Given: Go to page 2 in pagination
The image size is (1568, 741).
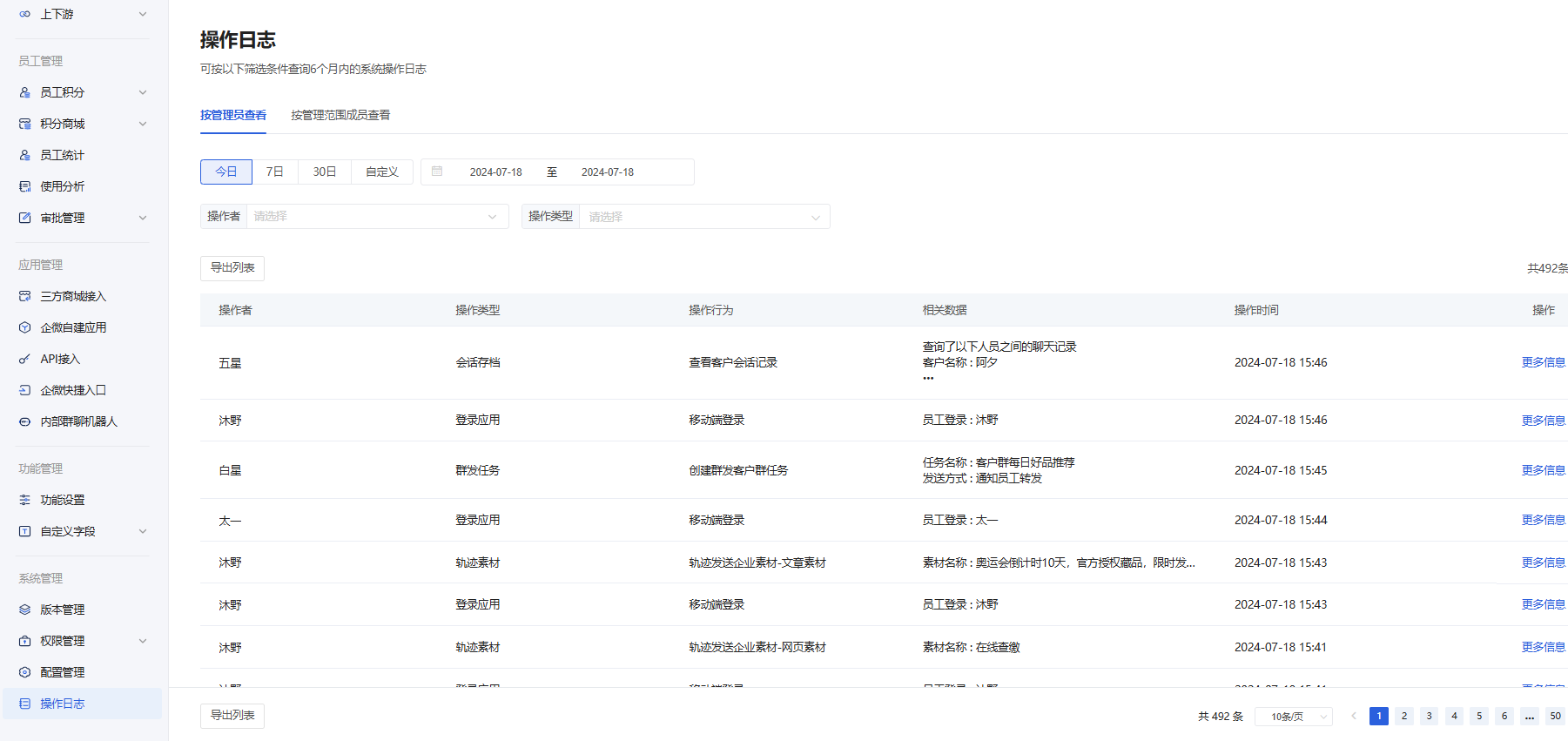Looking at the screenshot, I should pyautogui.click(x=1404, y=716).
